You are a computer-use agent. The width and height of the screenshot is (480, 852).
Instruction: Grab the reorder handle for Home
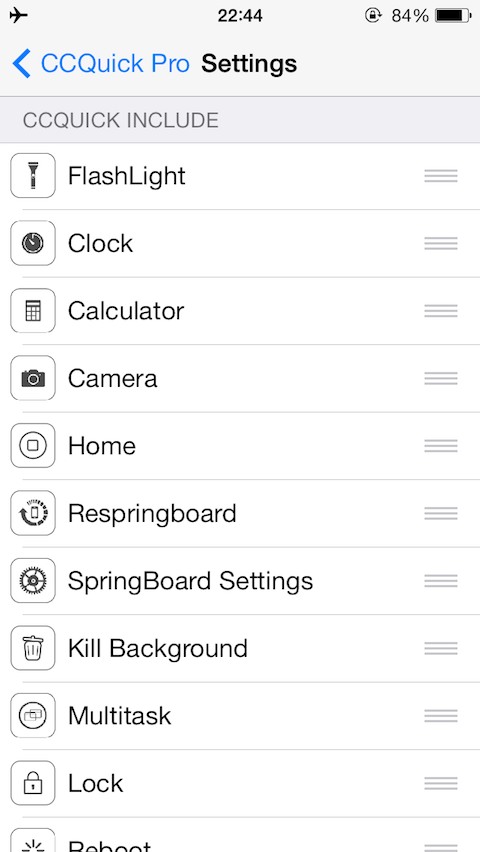(x=441, y=446)
